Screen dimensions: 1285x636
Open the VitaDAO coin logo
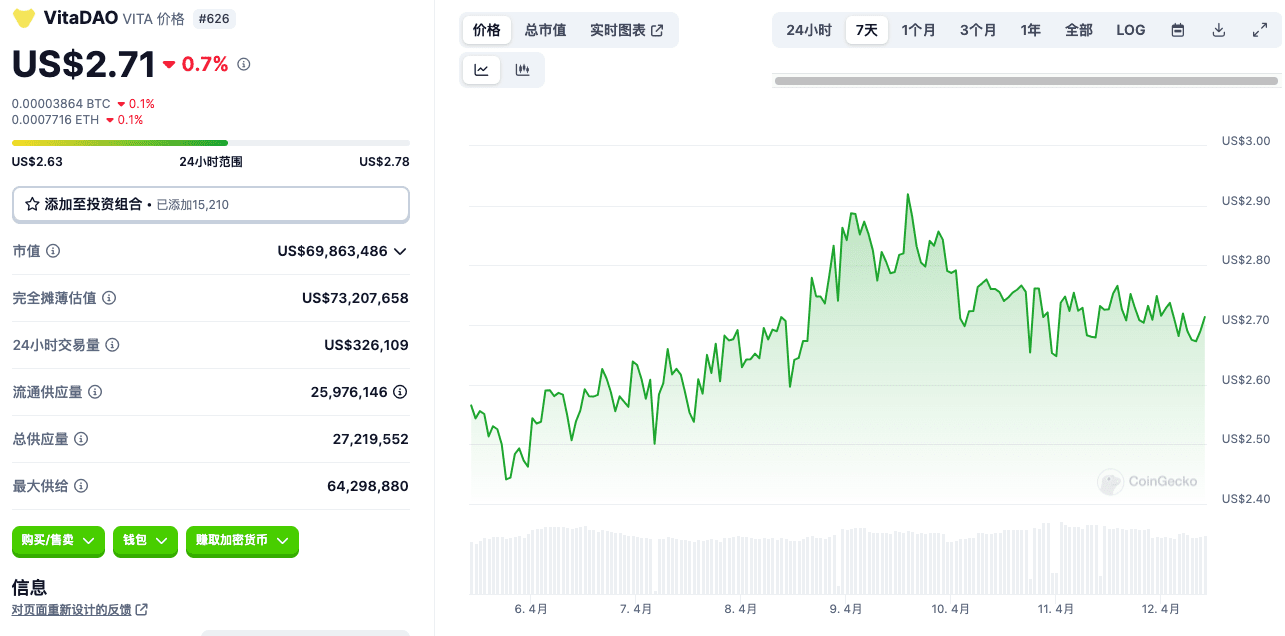(x=23, y=17)
